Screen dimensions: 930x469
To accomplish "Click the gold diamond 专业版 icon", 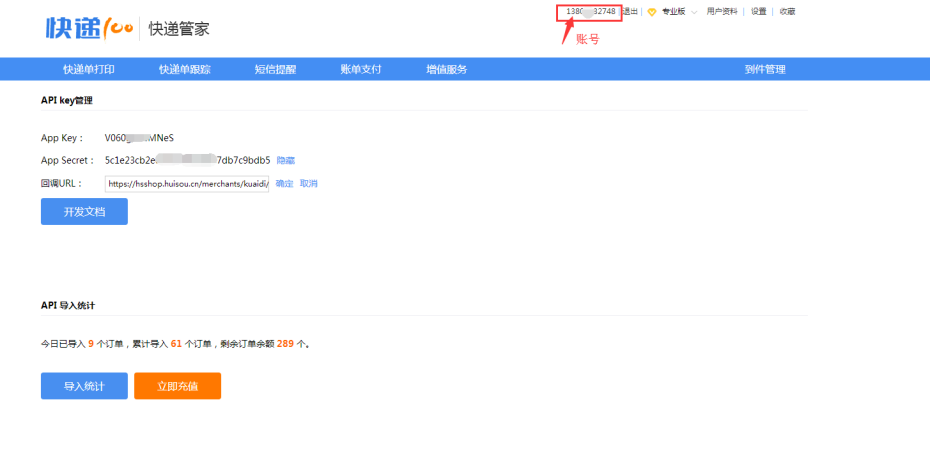I will 651,12.
